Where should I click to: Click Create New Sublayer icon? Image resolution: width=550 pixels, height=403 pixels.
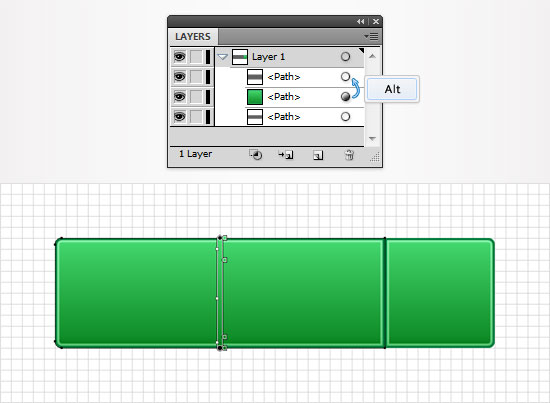(x=286, y=155)
